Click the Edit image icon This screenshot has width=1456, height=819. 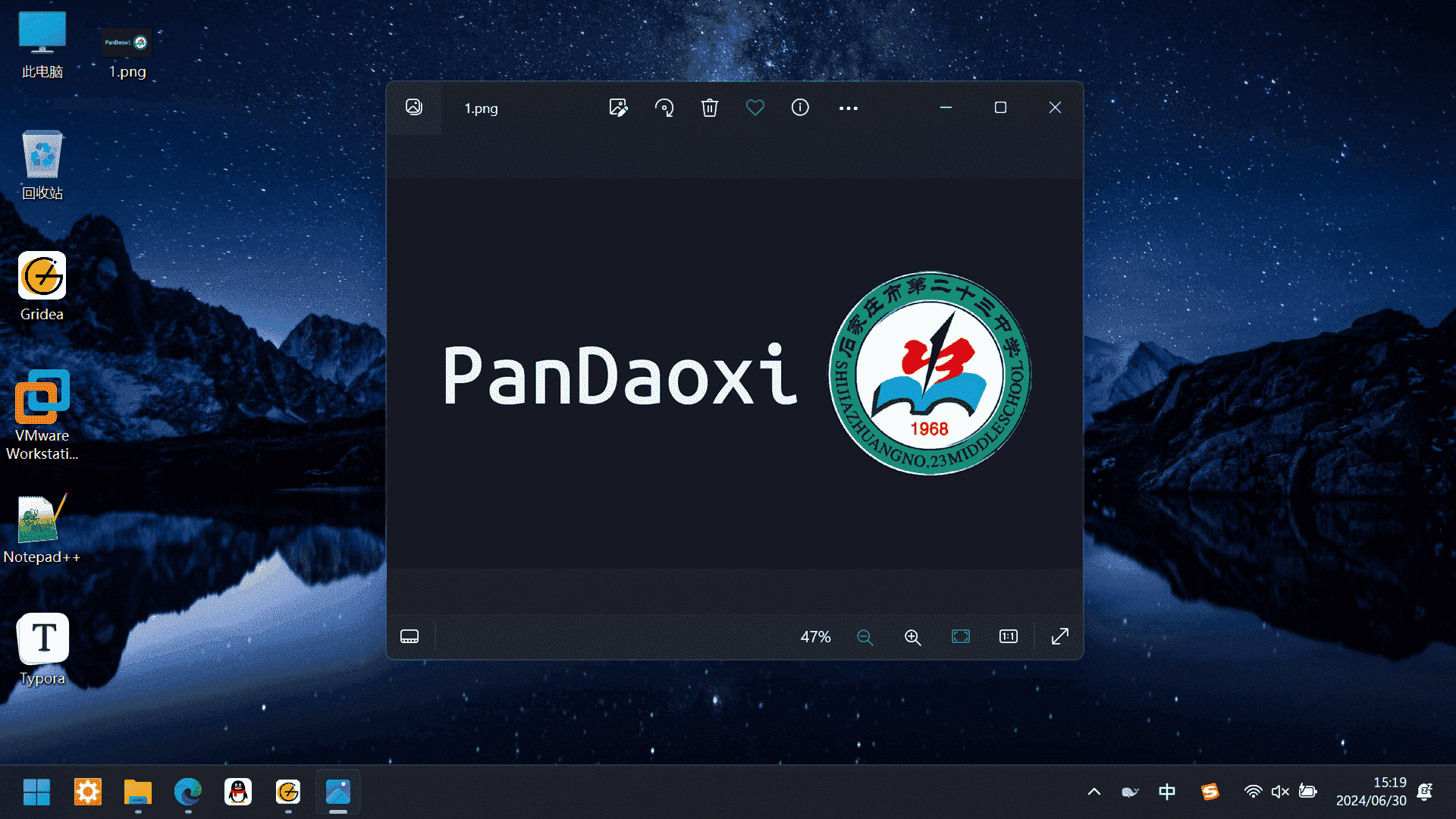point(618,108)
